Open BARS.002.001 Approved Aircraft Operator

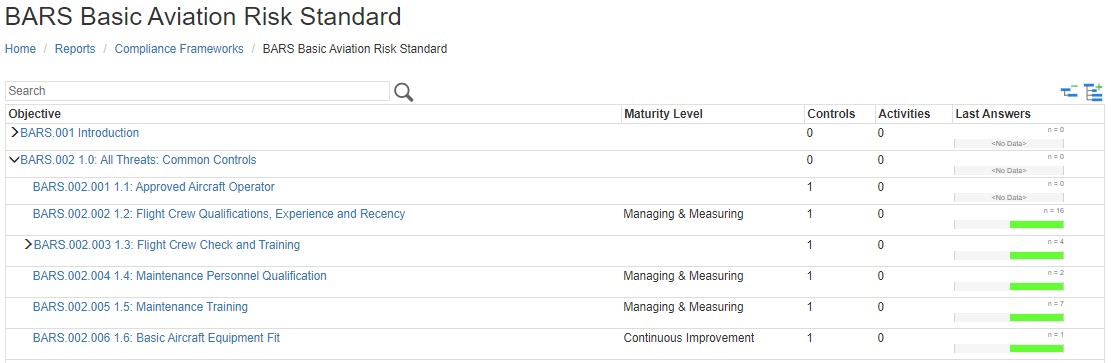coord(154,187)
